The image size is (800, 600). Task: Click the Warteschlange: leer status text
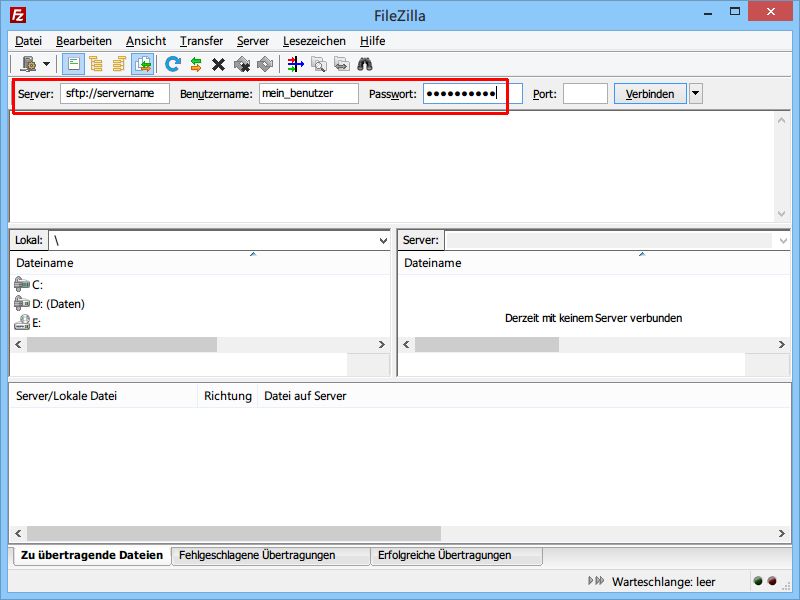(663, 582)
